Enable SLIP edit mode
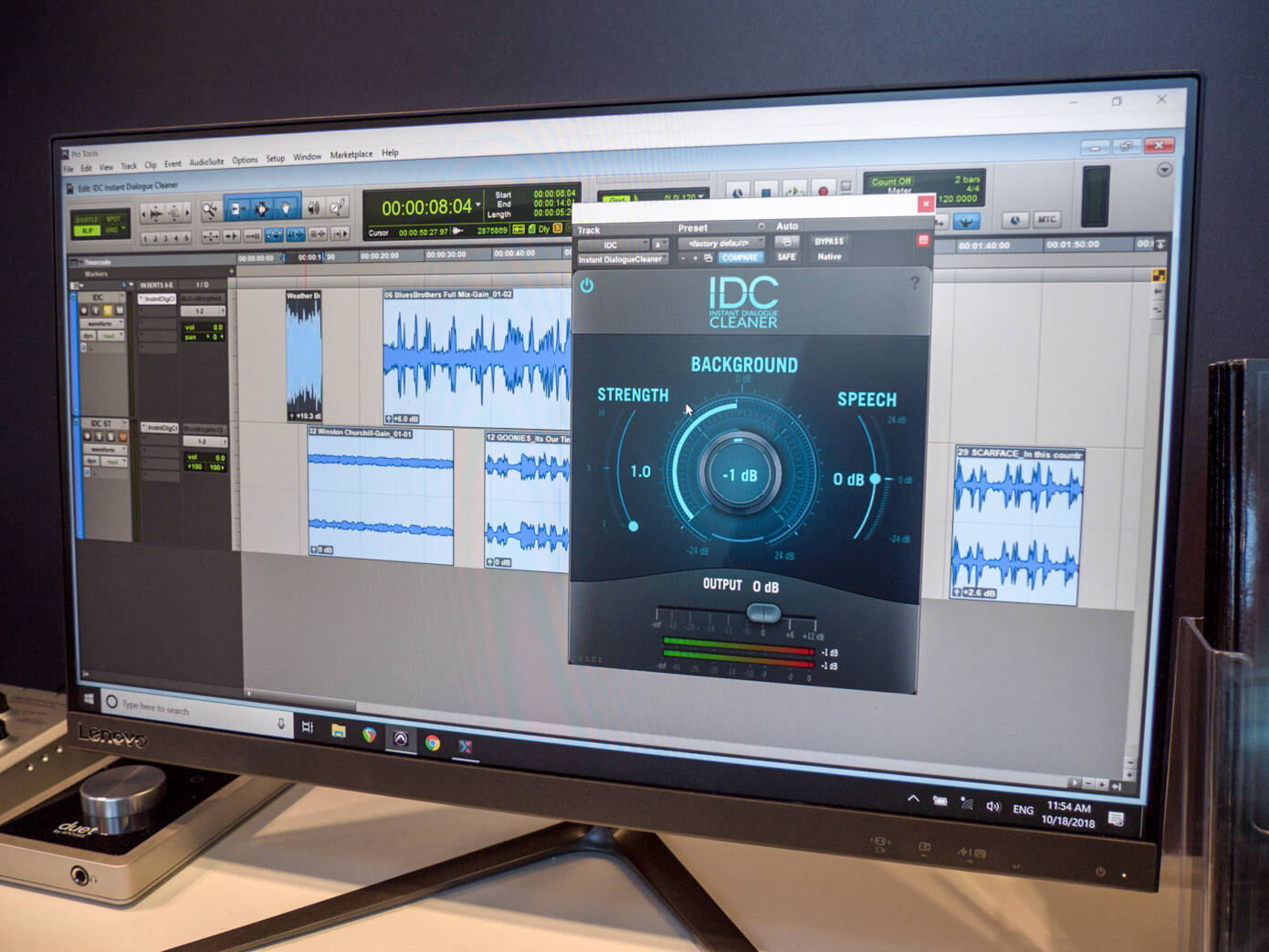Viewport: 1269px width, 952px height. click(x=88, y=231)
